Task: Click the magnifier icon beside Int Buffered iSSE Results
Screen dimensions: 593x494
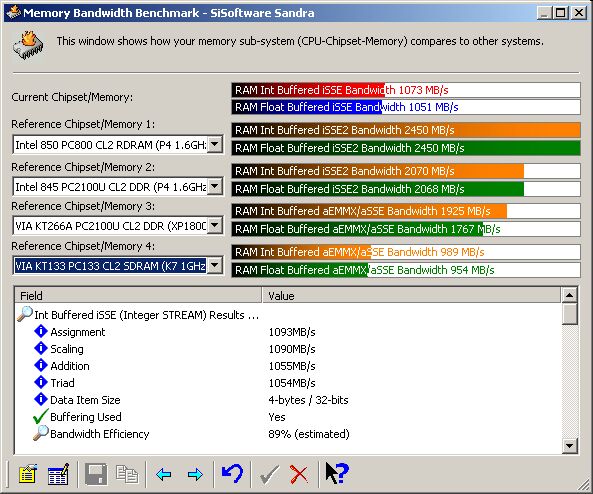Action: tap(25, 314)
